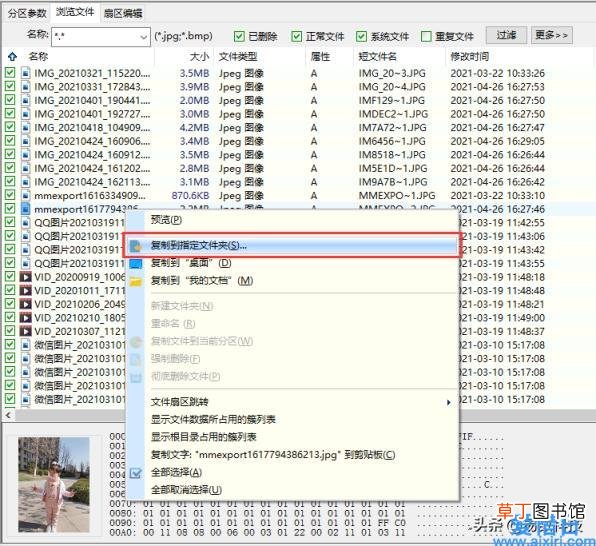596x546 pixels.
Task: Click video icon of VID_20210210_1805
Action: [25, 318]
